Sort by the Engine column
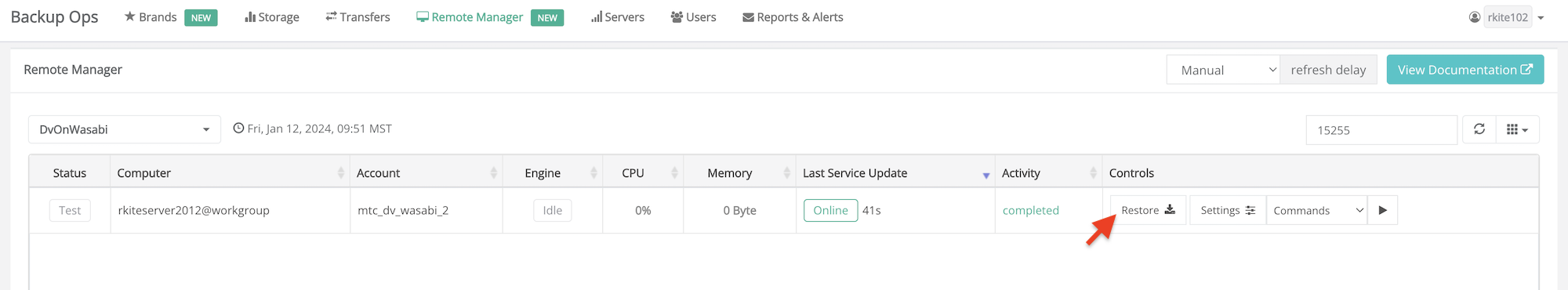Image resolution: width=1568 pixels, height=290 pixels. [x=552, y=172]
